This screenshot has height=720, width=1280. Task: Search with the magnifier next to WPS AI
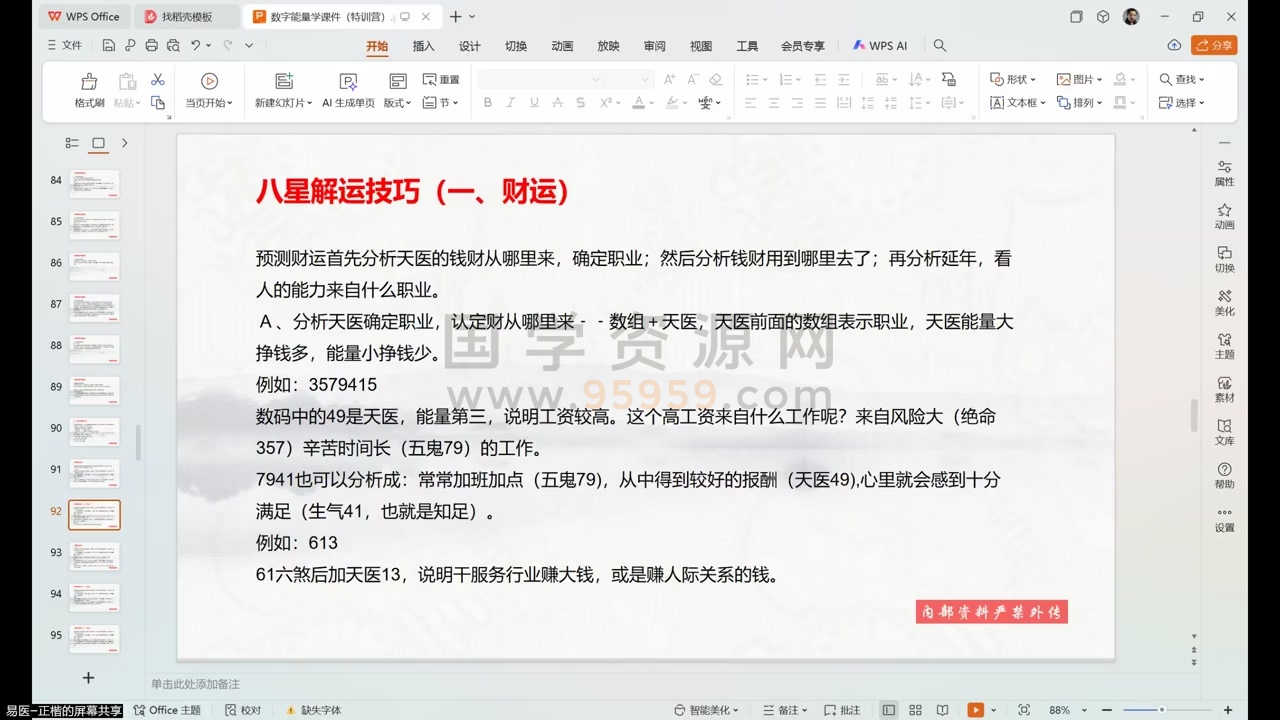click(x=940, y=46)
